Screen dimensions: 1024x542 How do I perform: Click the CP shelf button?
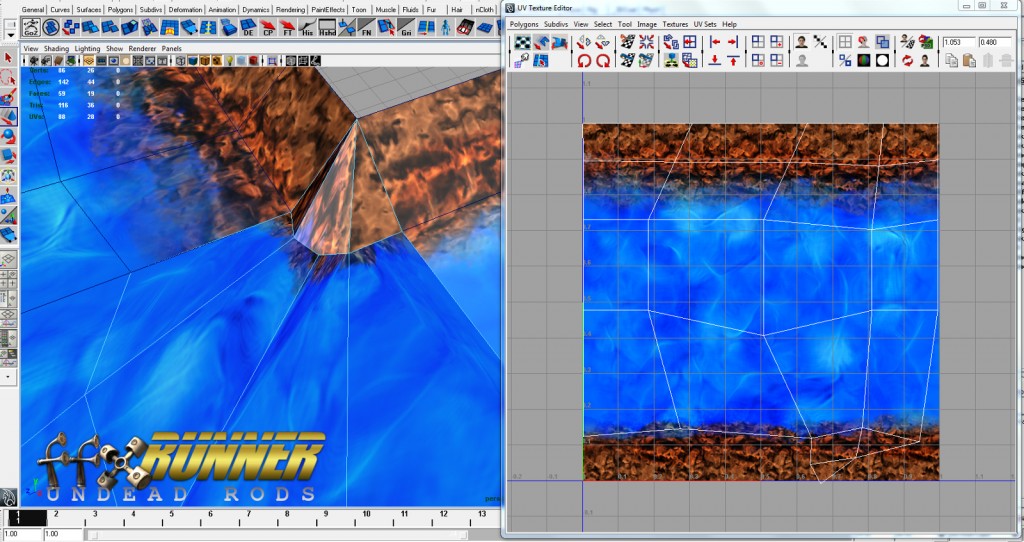click(x=268, y=28)
